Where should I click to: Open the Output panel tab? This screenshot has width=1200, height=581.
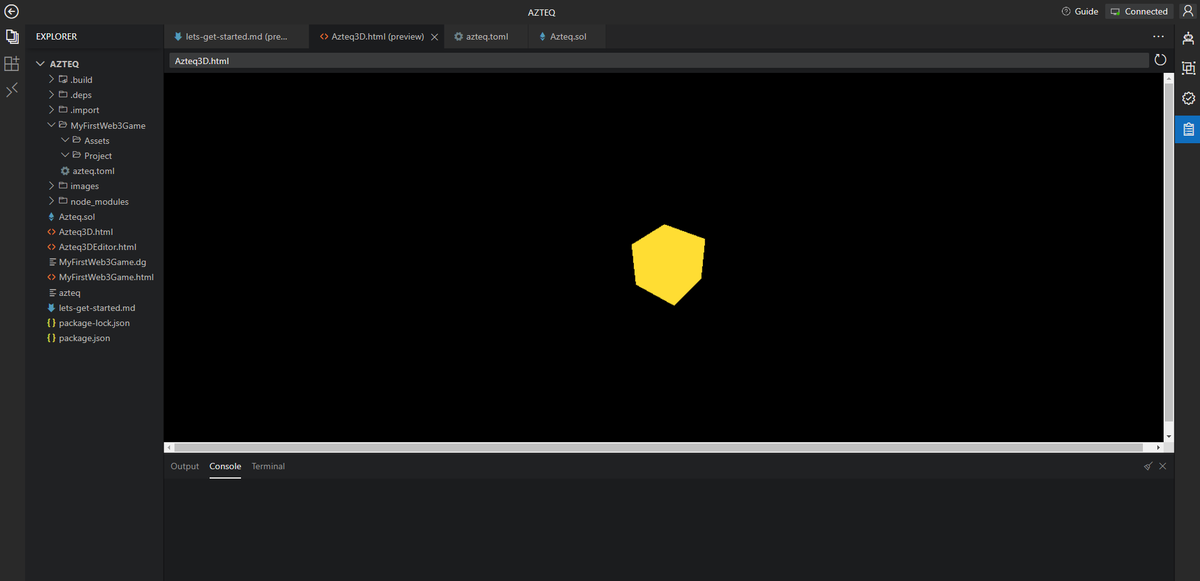[185, 466]
